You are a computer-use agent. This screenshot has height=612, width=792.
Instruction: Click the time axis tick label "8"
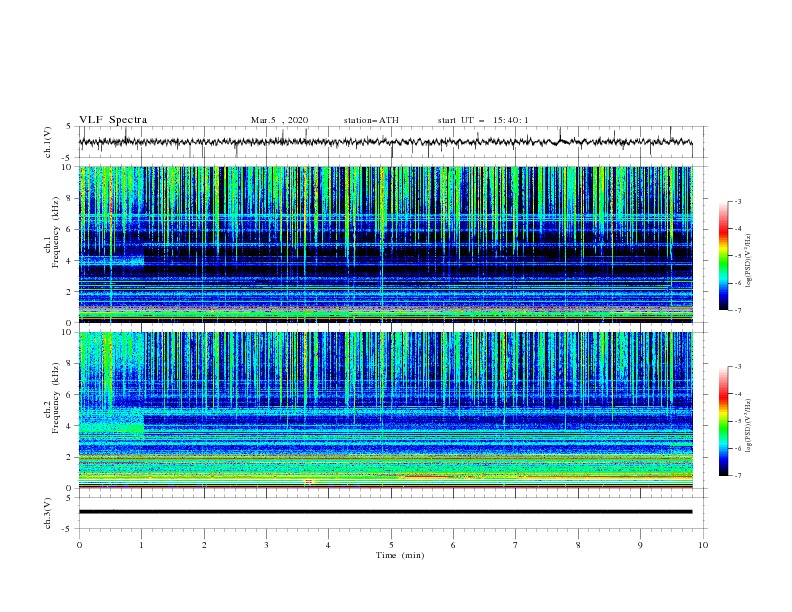(x=578, y=545)
